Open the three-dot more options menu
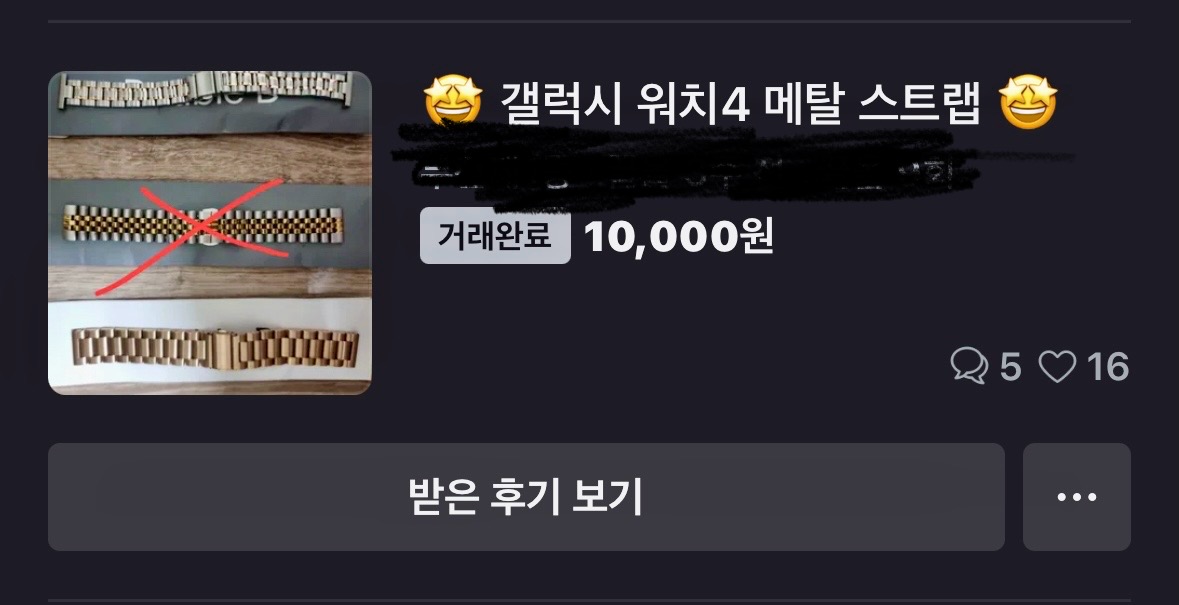The image size is (1179, 605). pyautogui.click(x=1077, y=497)
